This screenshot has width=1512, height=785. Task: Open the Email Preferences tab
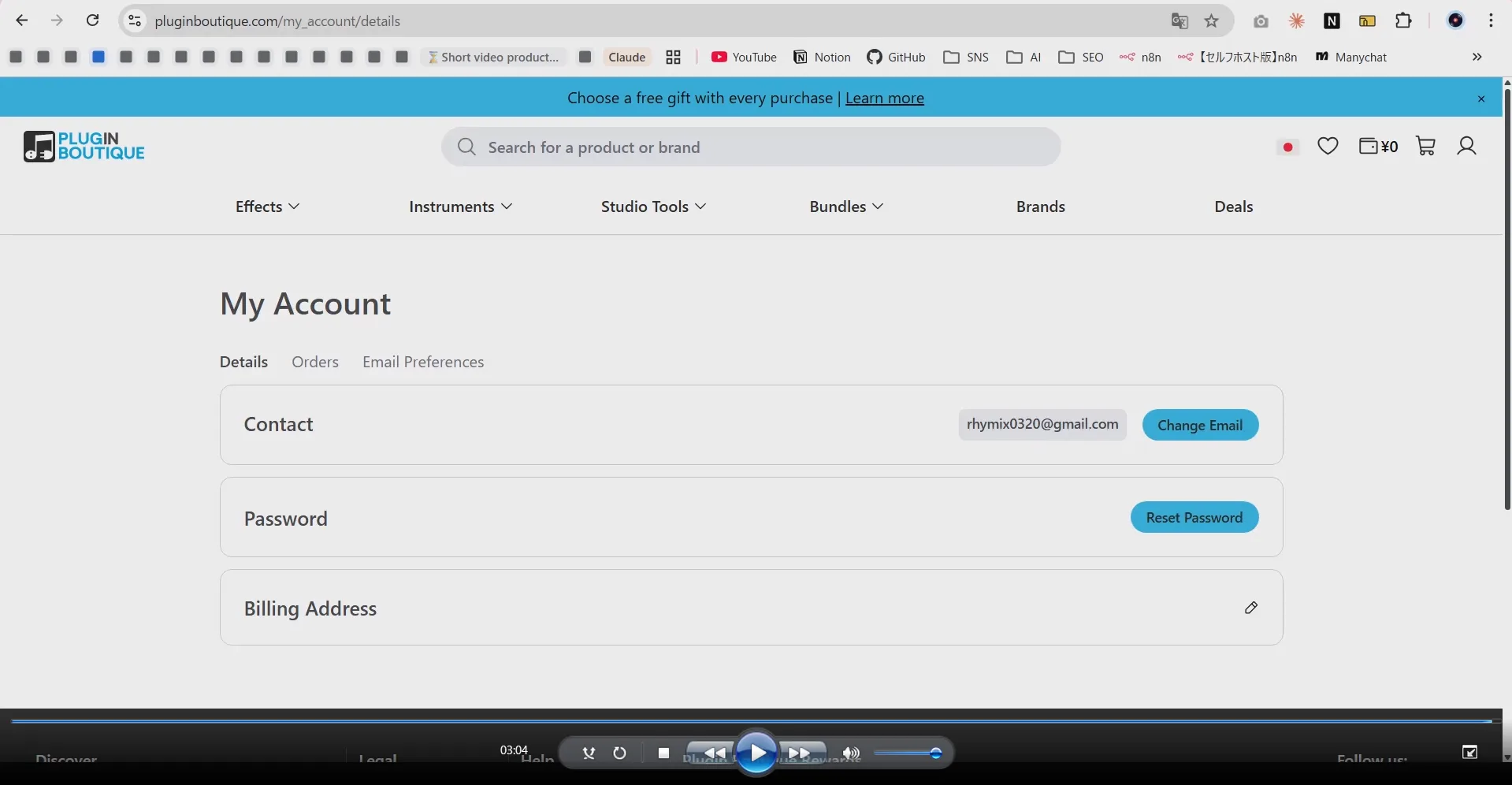tap(423, 362)
